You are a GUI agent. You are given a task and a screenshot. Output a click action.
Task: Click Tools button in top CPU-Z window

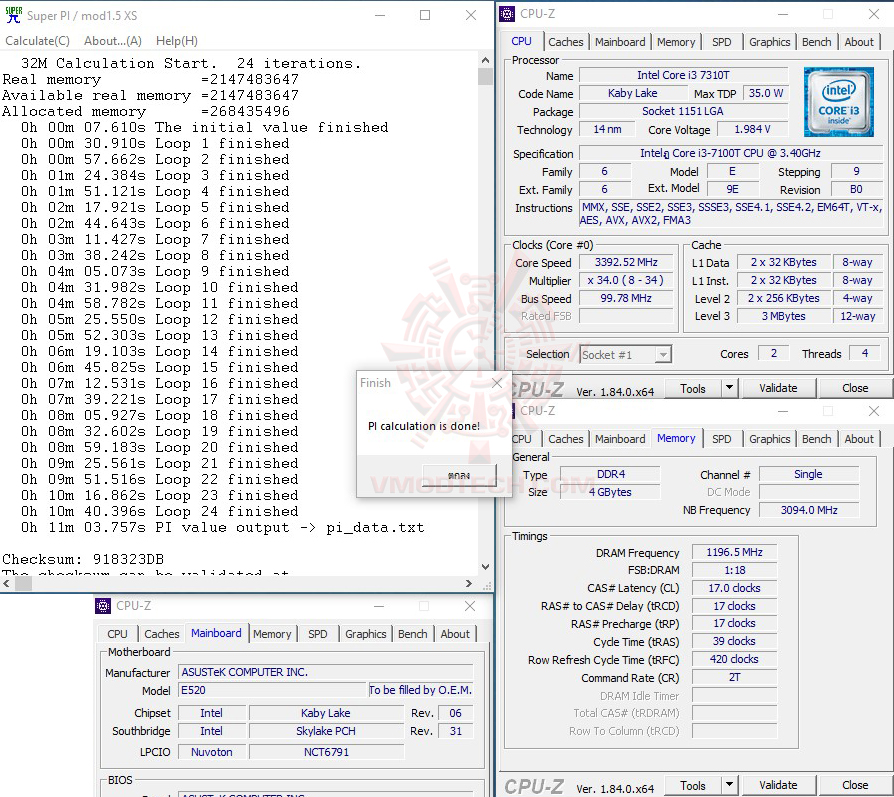click(693, 388)
